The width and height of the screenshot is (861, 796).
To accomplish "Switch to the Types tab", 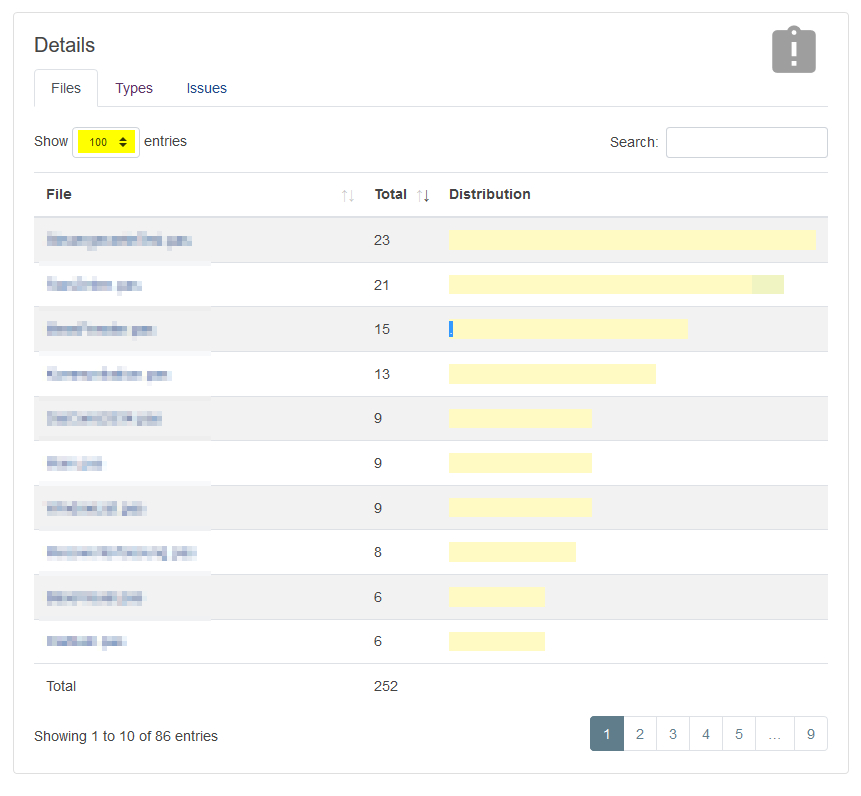I will 134,88.
